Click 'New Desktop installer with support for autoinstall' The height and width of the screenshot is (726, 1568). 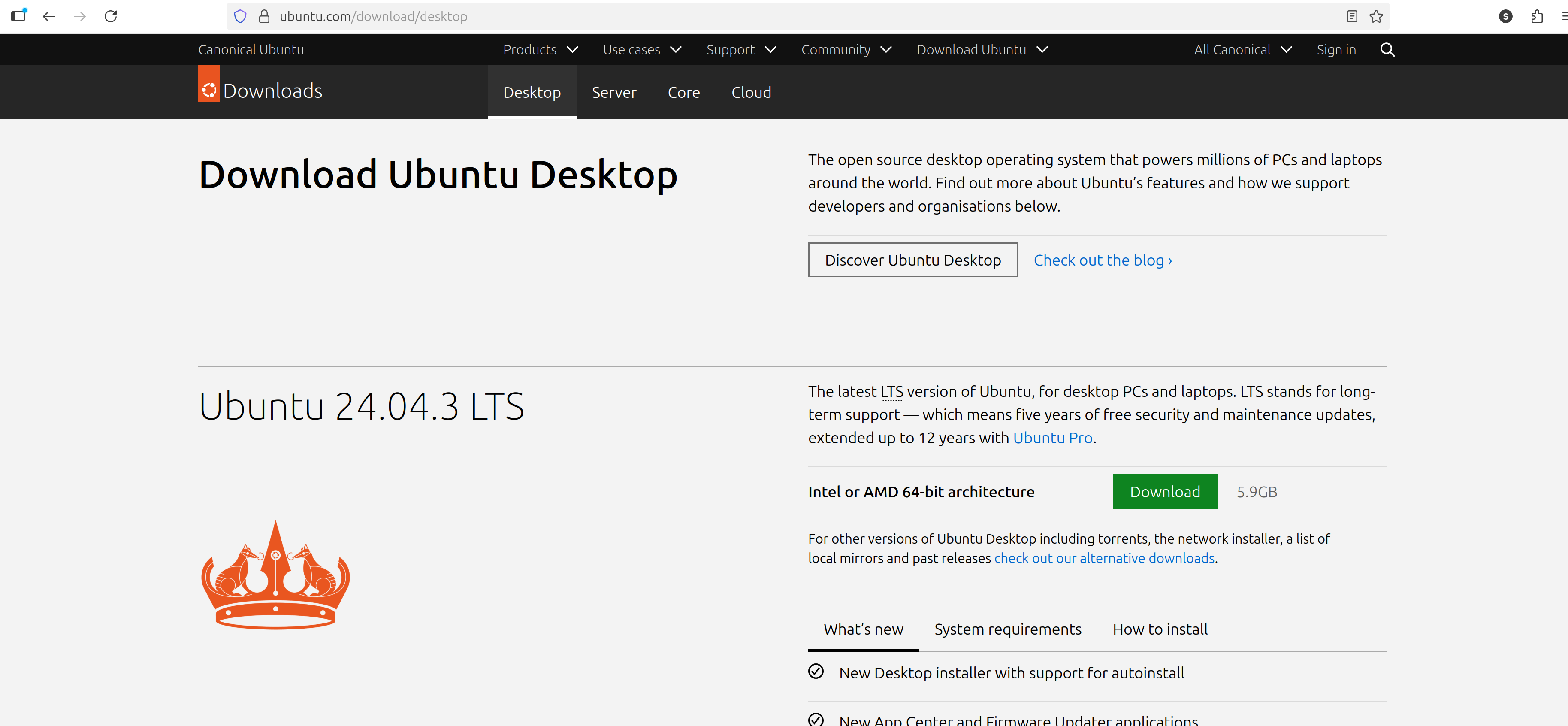(1011, 673)
